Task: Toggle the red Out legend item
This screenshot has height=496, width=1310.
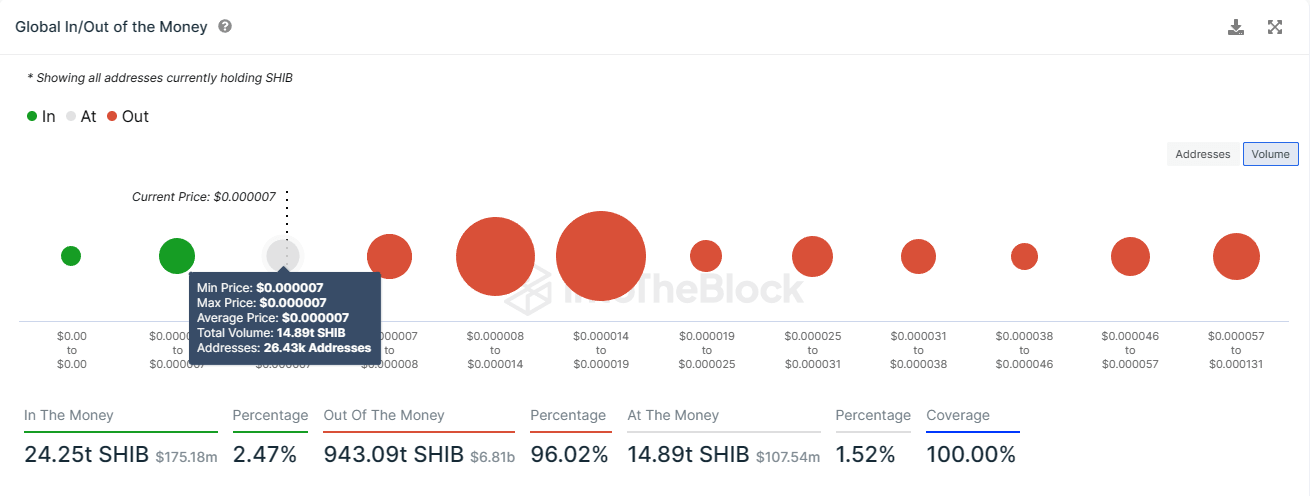Action: coord(127,116)
